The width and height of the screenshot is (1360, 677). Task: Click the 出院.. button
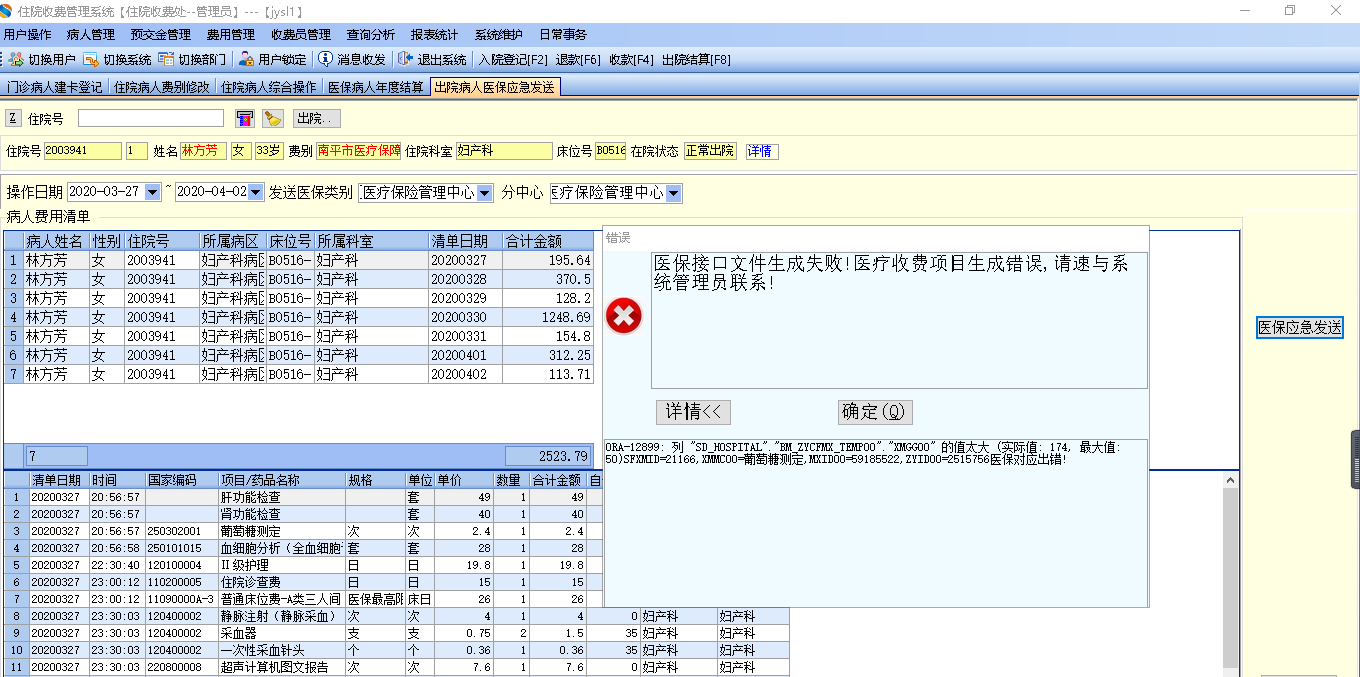click(x=317, y=119)
